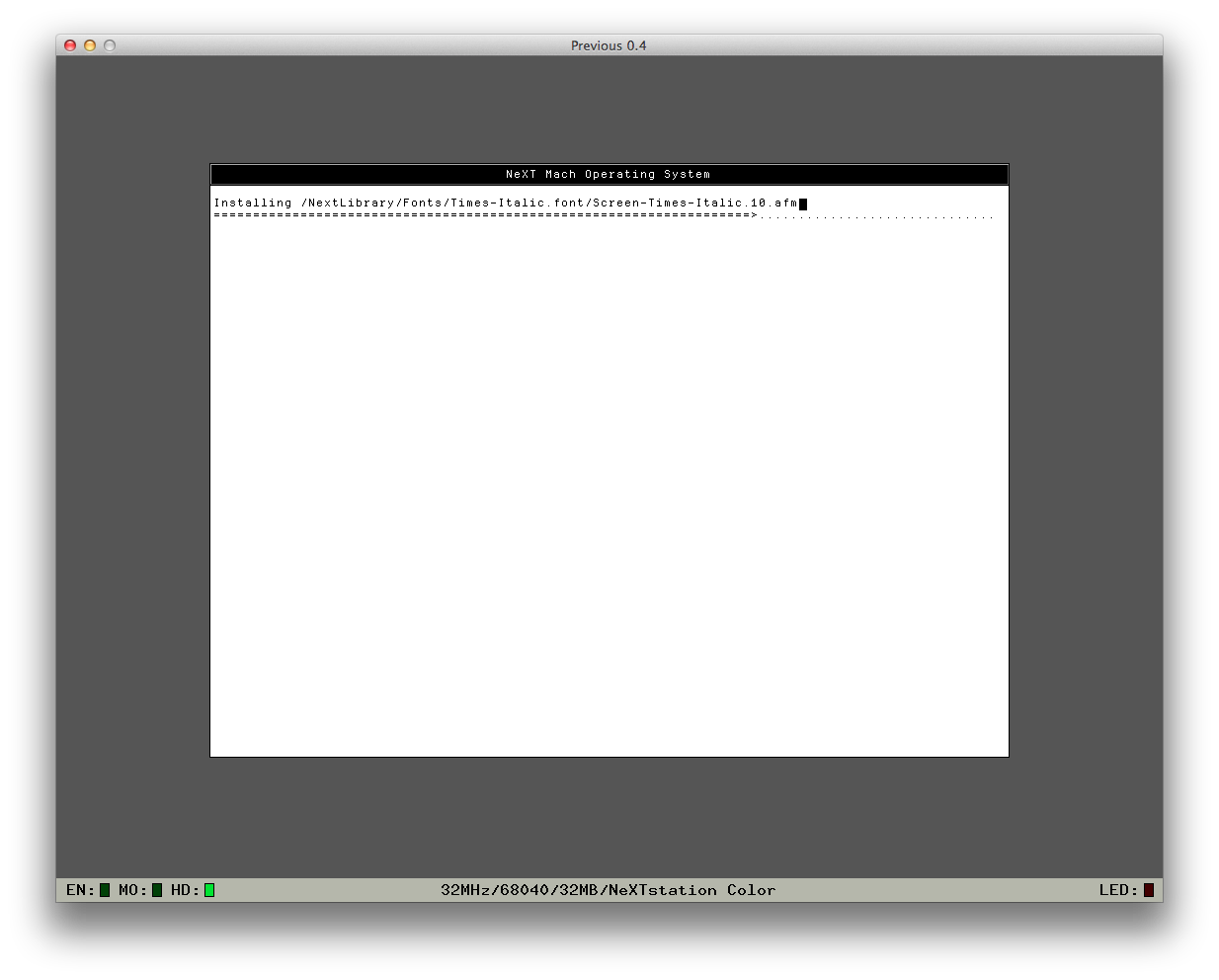
Task: Click the black text cursor block
Action: [803, 204]
